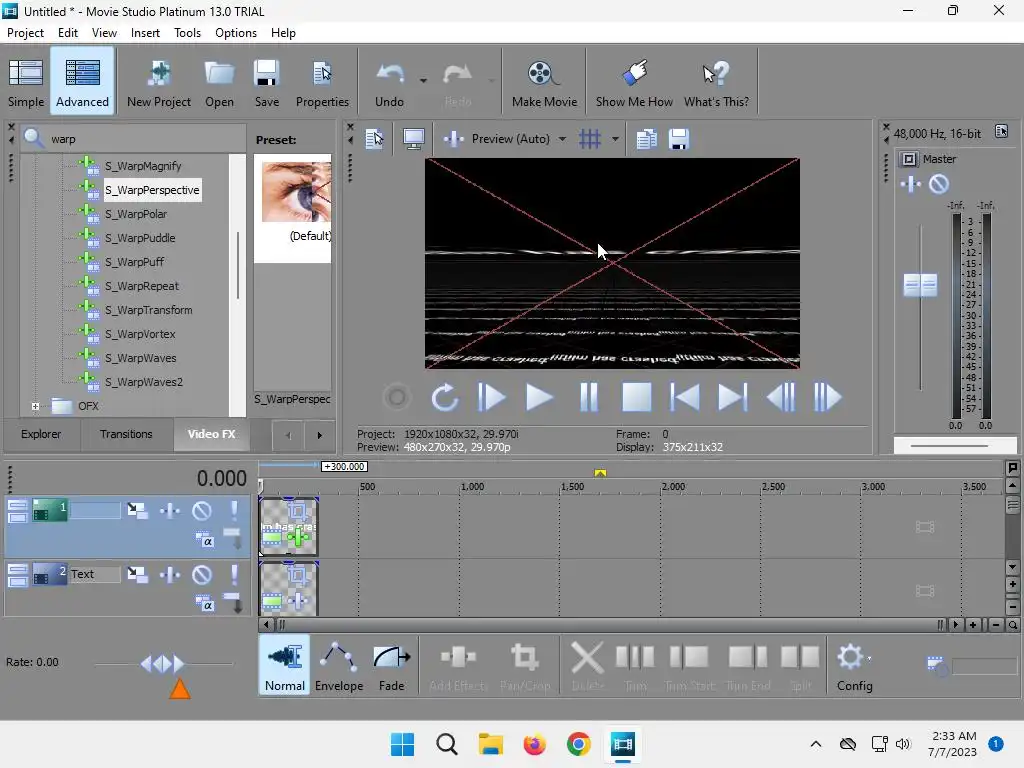Go to start of project
This screenshot has height=768, width=1024.
[x=684, y=397]
